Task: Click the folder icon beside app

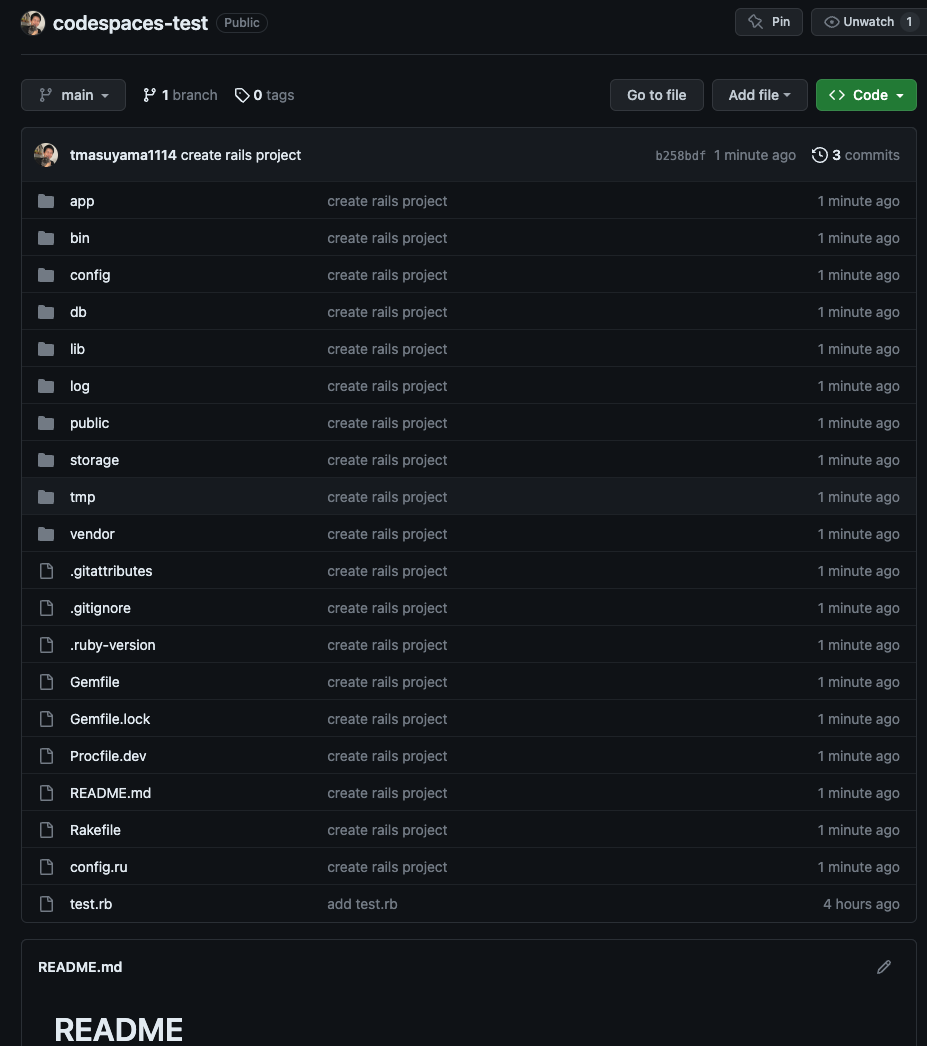Action: coord(46,201)
